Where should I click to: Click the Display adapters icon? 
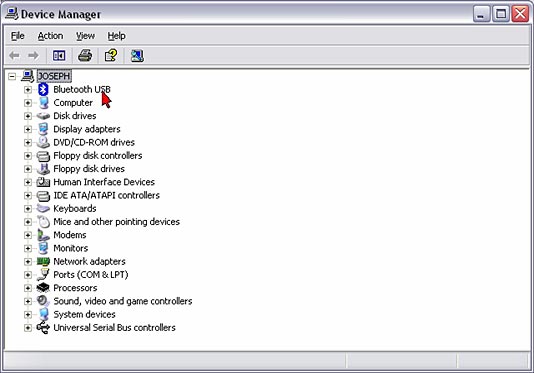43,129
